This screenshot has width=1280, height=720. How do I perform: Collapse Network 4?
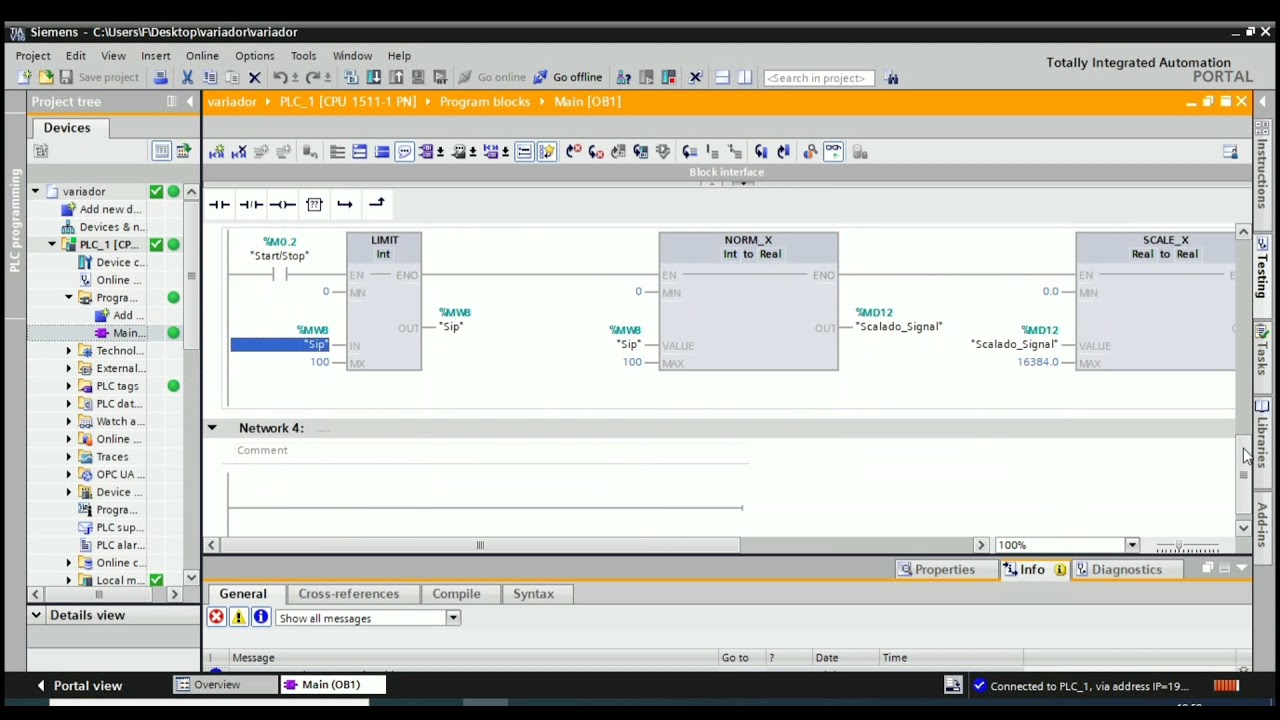pyautogui.click(x=212, y=428)
